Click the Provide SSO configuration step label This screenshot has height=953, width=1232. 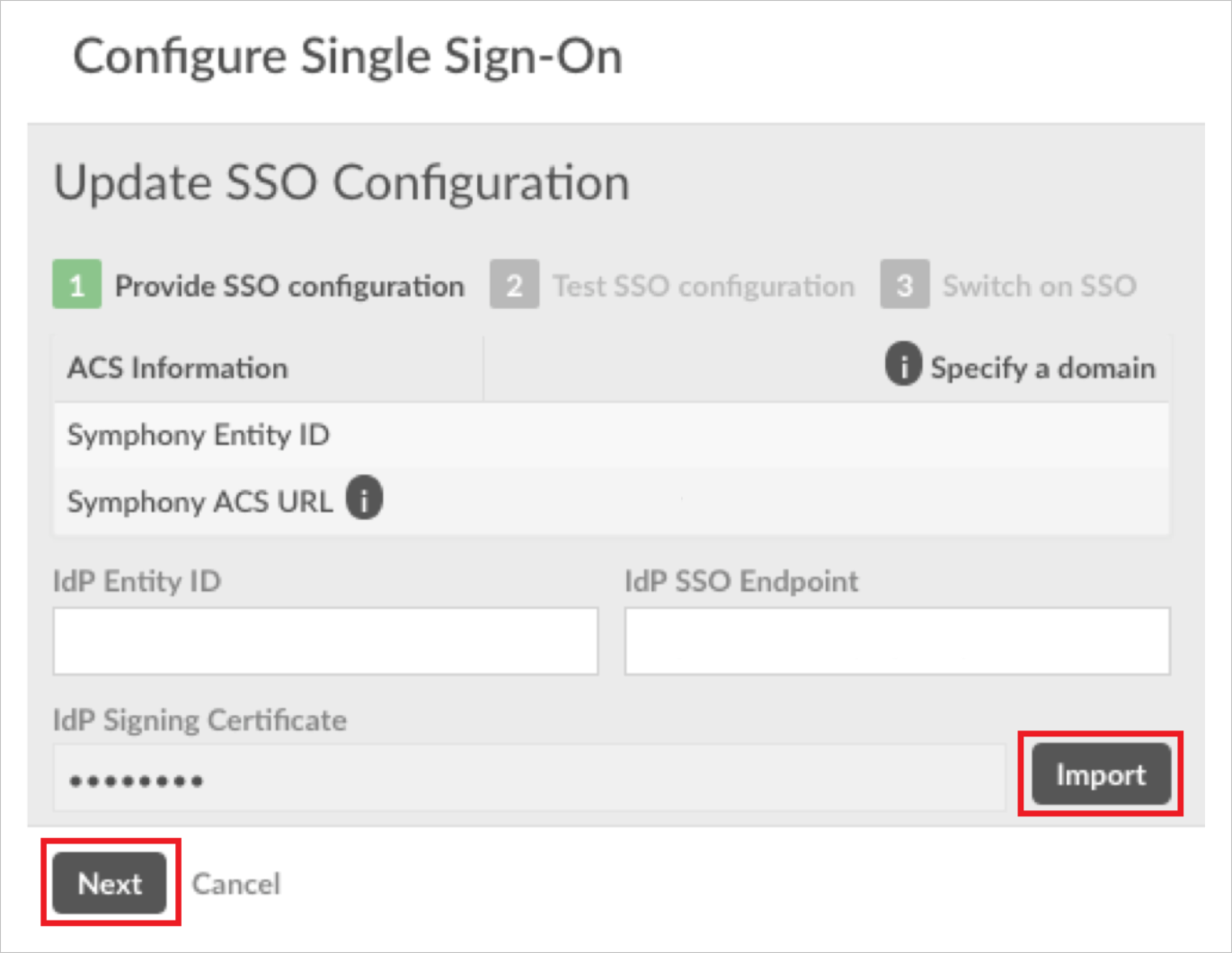(289, 285)
